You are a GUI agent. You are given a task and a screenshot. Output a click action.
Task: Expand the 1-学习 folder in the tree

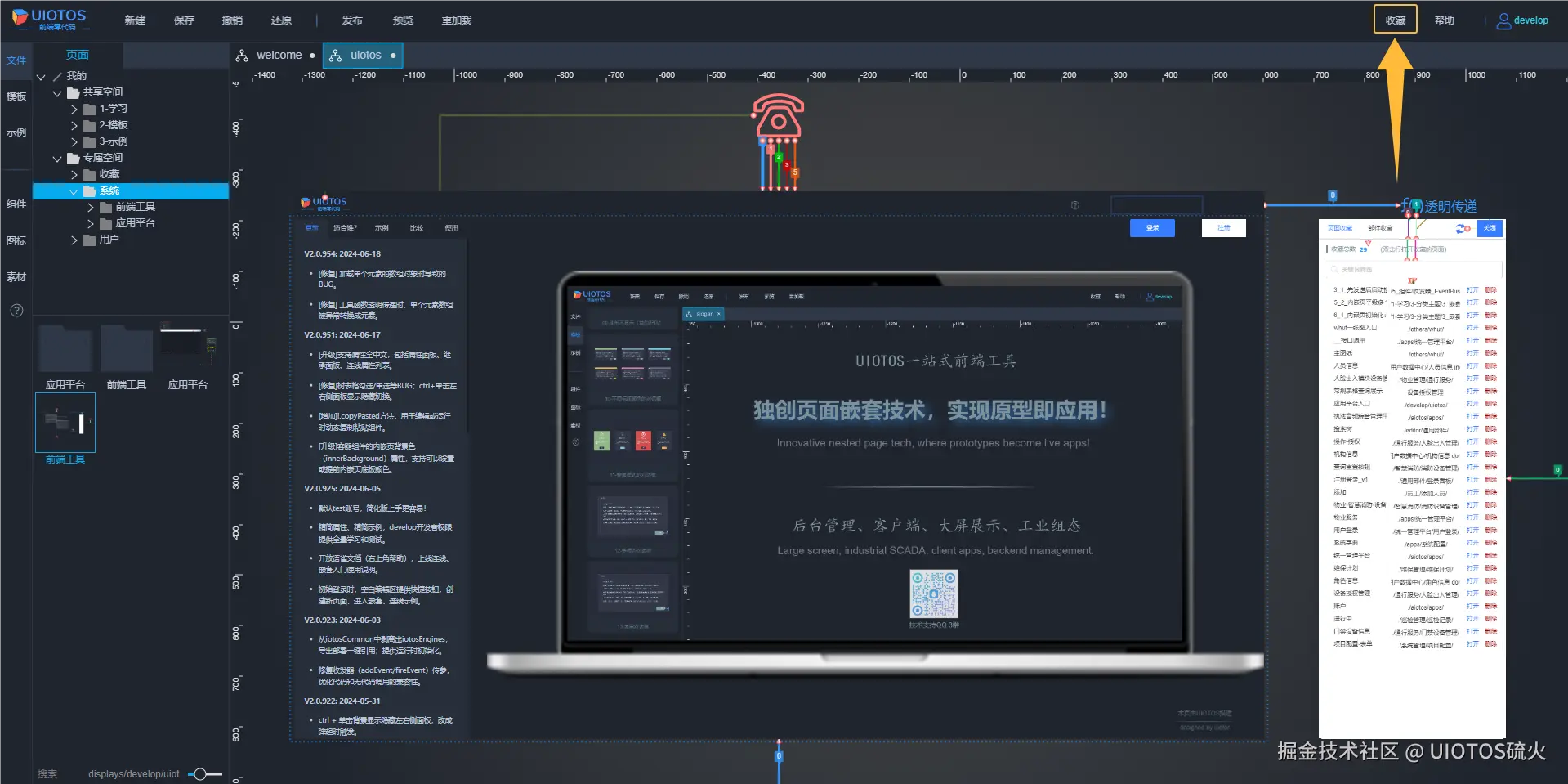point(74,109)
